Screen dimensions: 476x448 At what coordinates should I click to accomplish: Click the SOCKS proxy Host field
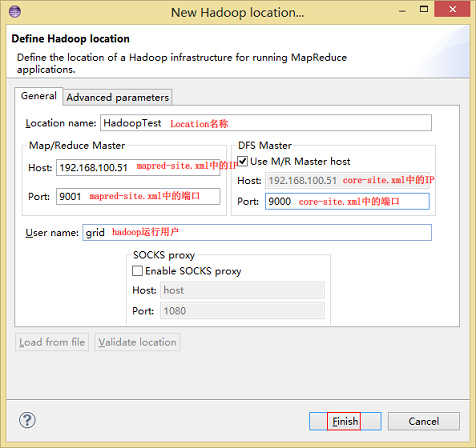point(242,290)
